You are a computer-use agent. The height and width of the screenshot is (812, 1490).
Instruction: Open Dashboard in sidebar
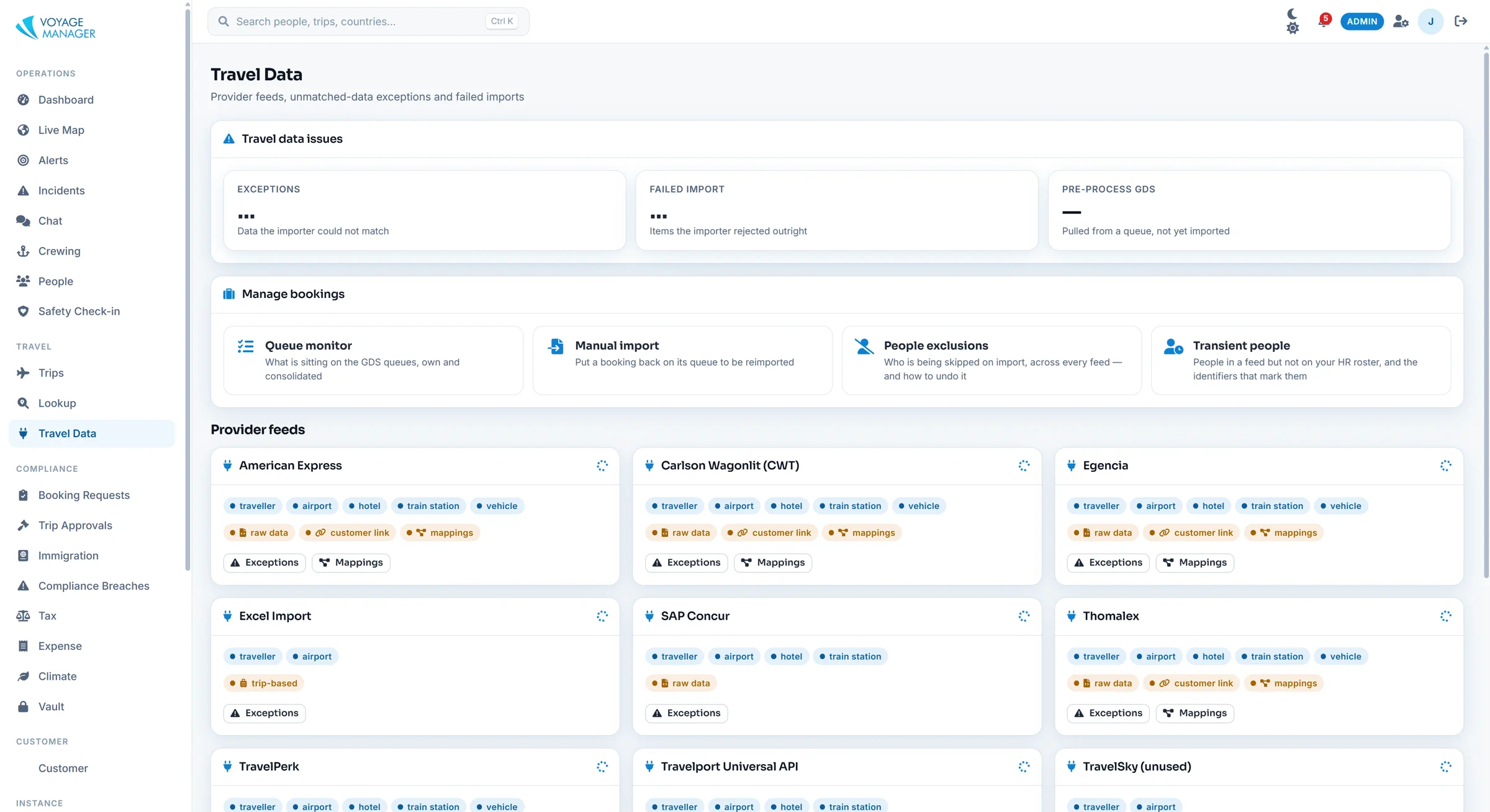92,100
